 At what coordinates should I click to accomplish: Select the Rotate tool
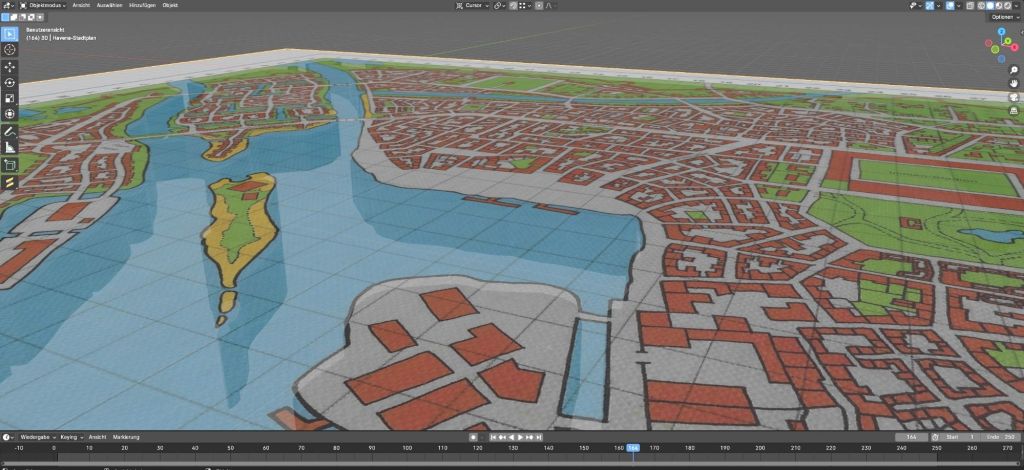(10, 82)
